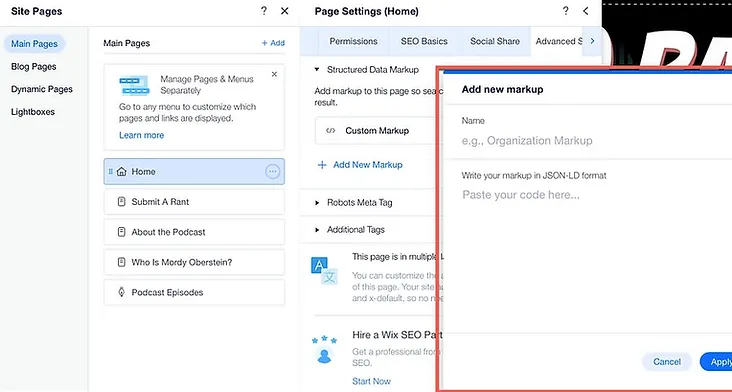This screenshot has width=732, height=392.
Task: Select the Podcast Episodes page
Action: tap(194, 293)
